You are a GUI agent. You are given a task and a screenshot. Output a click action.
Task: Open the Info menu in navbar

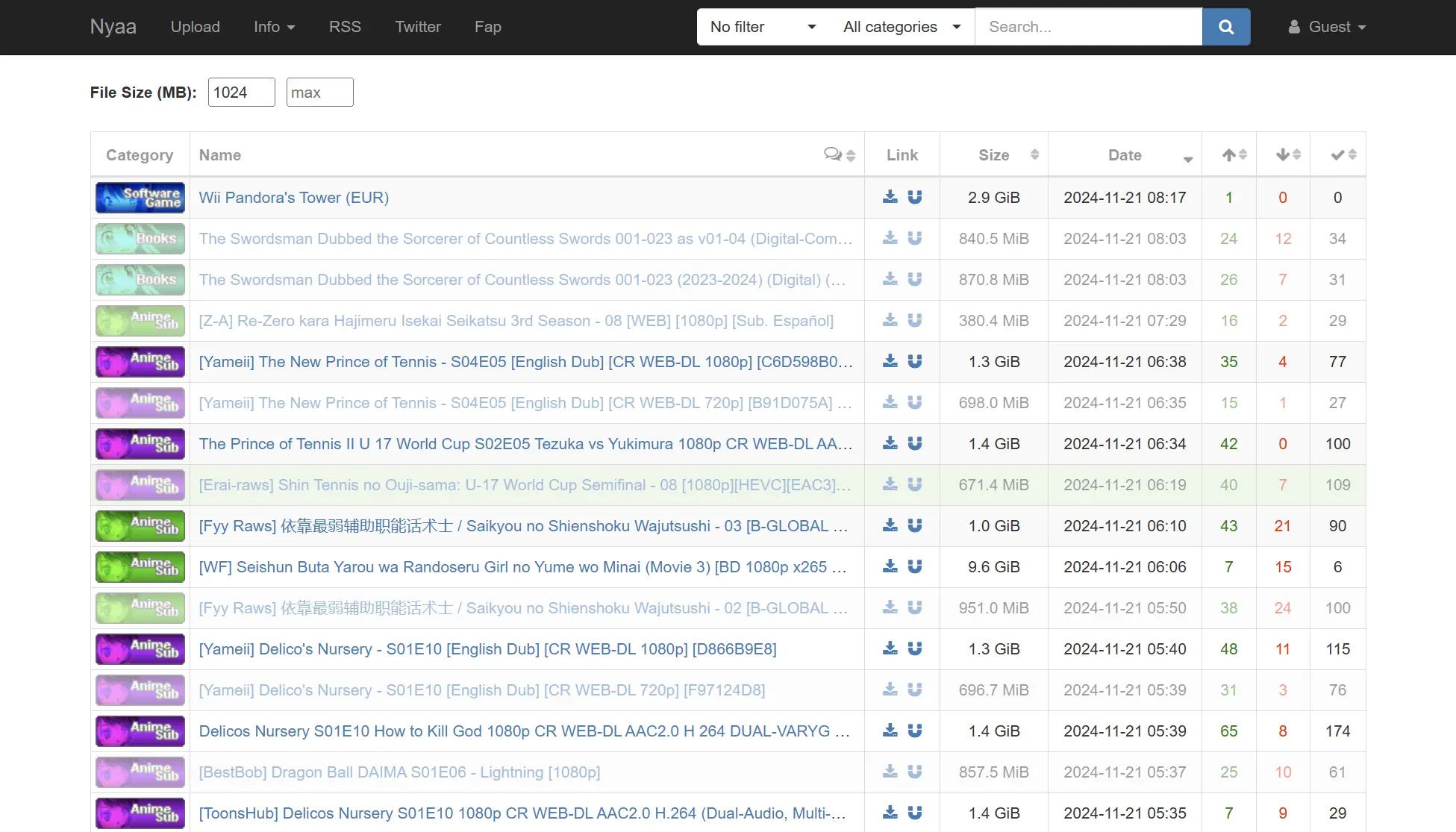pos(274,27)
